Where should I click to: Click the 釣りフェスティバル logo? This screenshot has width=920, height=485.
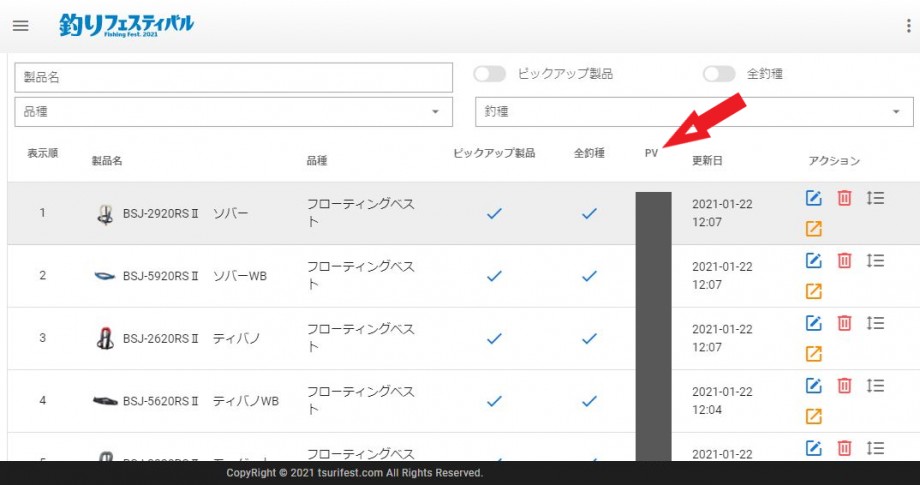click(x=126, y=25)
